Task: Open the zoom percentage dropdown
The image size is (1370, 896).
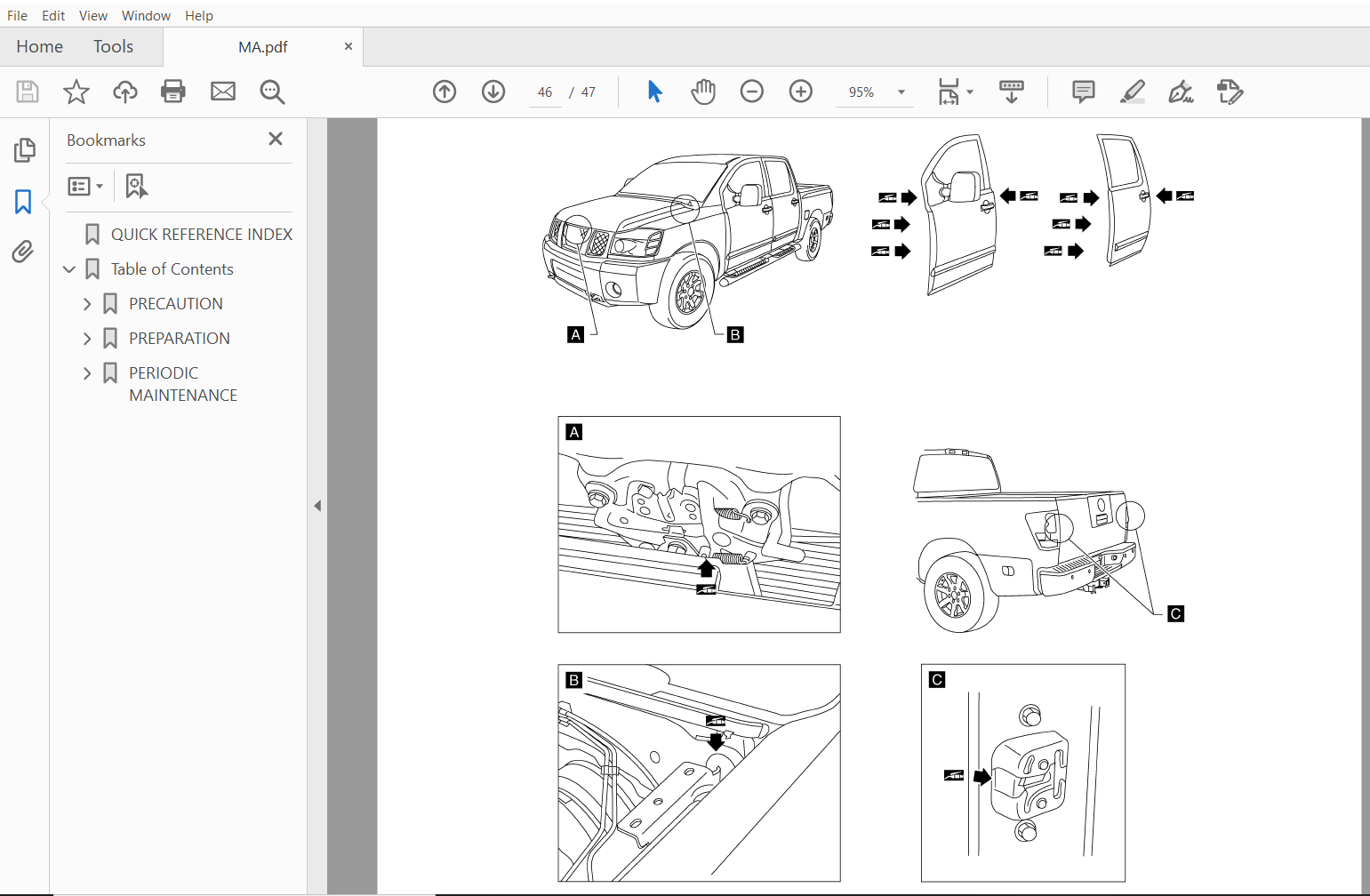Action: click(901, 92)
